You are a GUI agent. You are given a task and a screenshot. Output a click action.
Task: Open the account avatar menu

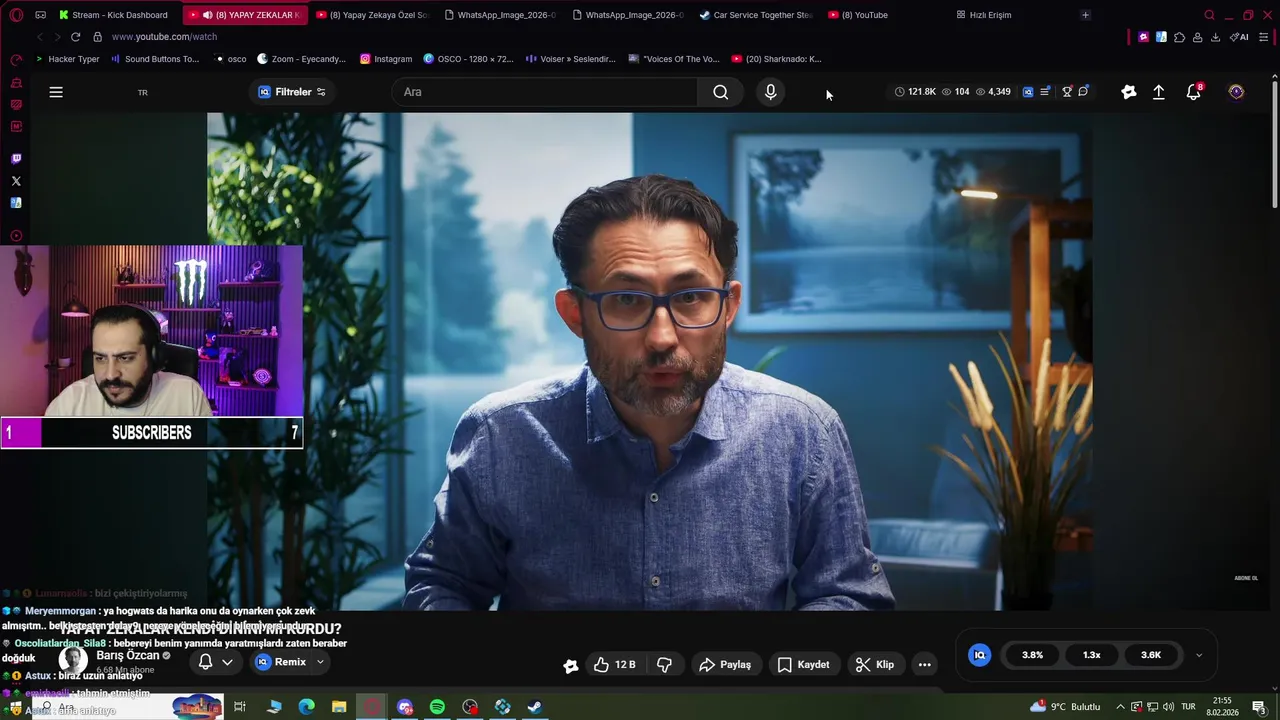coord(1236,92)
